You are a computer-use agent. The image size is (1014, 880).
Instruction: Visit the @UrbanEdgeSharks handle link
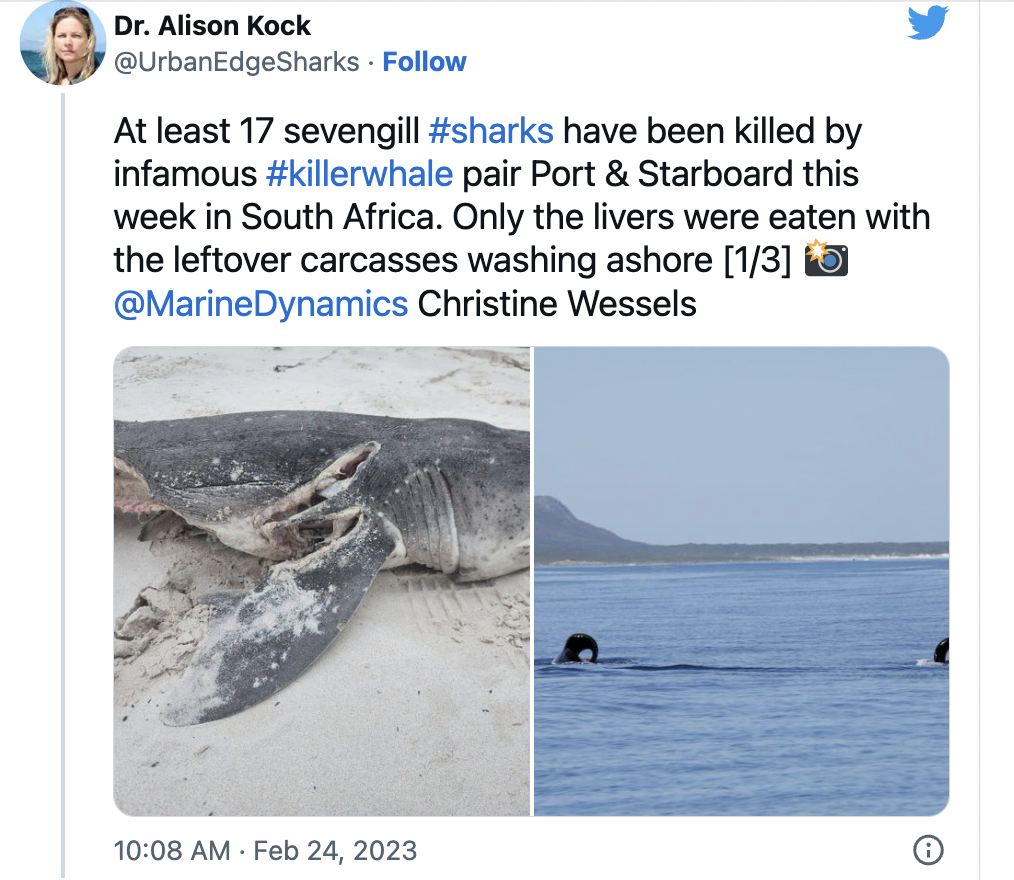[237, 62]
